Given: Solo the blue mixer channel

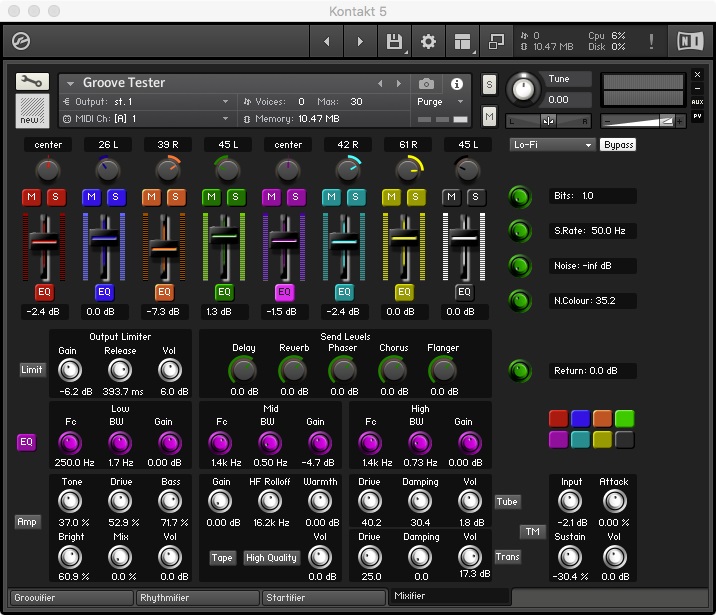Looking at the screenshot, I should point(115,197).
